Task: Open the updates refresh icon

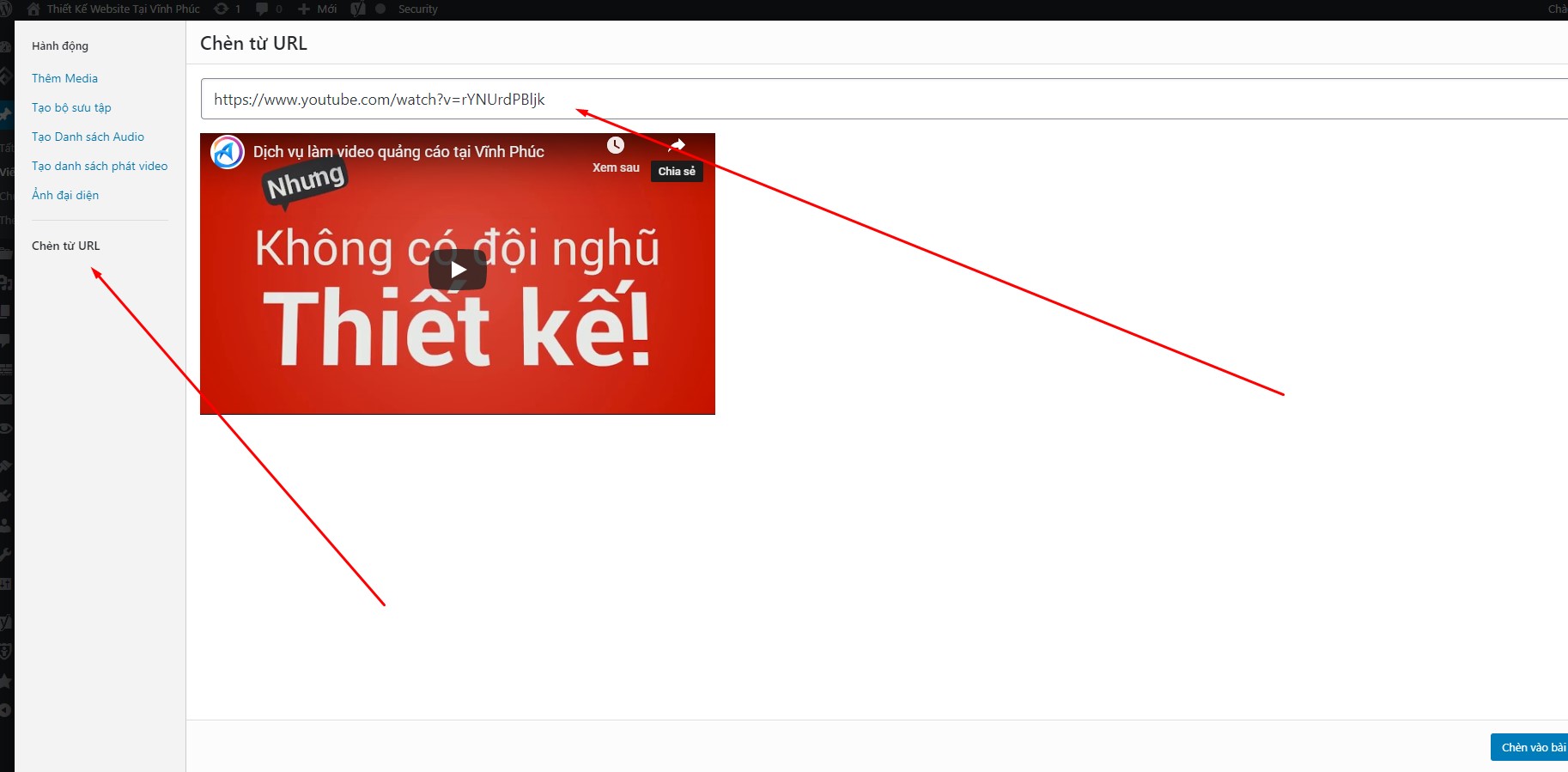Action: (221, 9)
